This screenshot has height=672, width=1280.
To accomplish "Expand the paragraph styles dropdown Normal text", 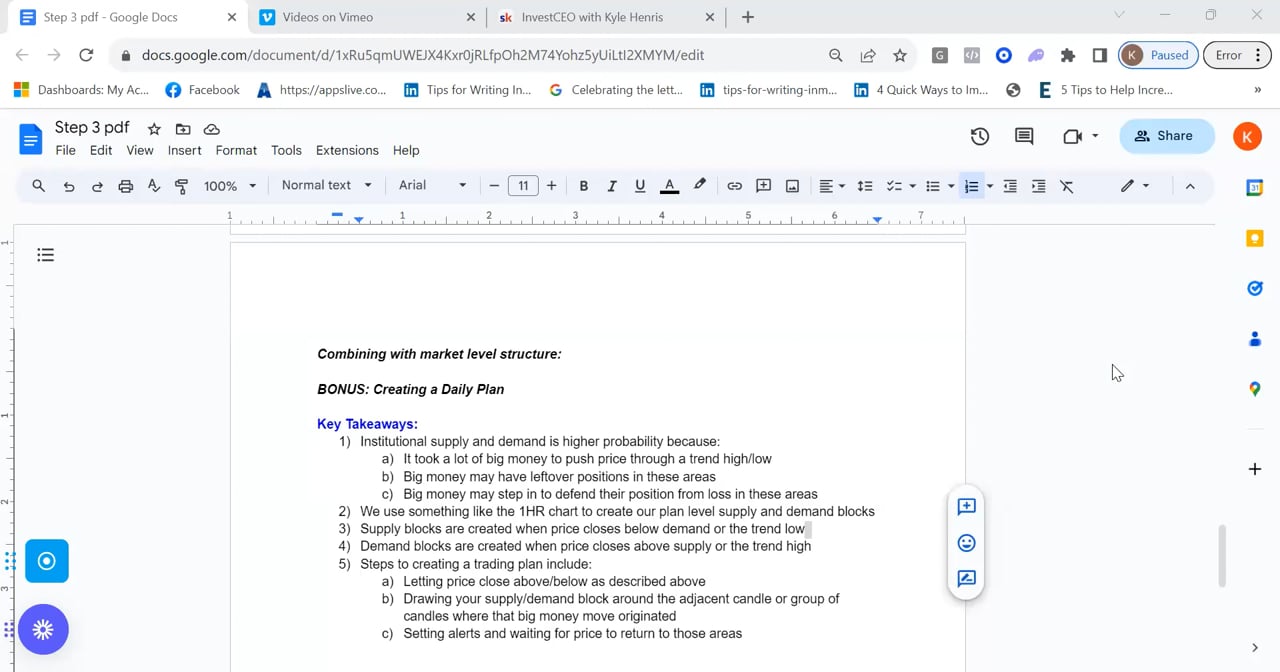I will (325, 185).
